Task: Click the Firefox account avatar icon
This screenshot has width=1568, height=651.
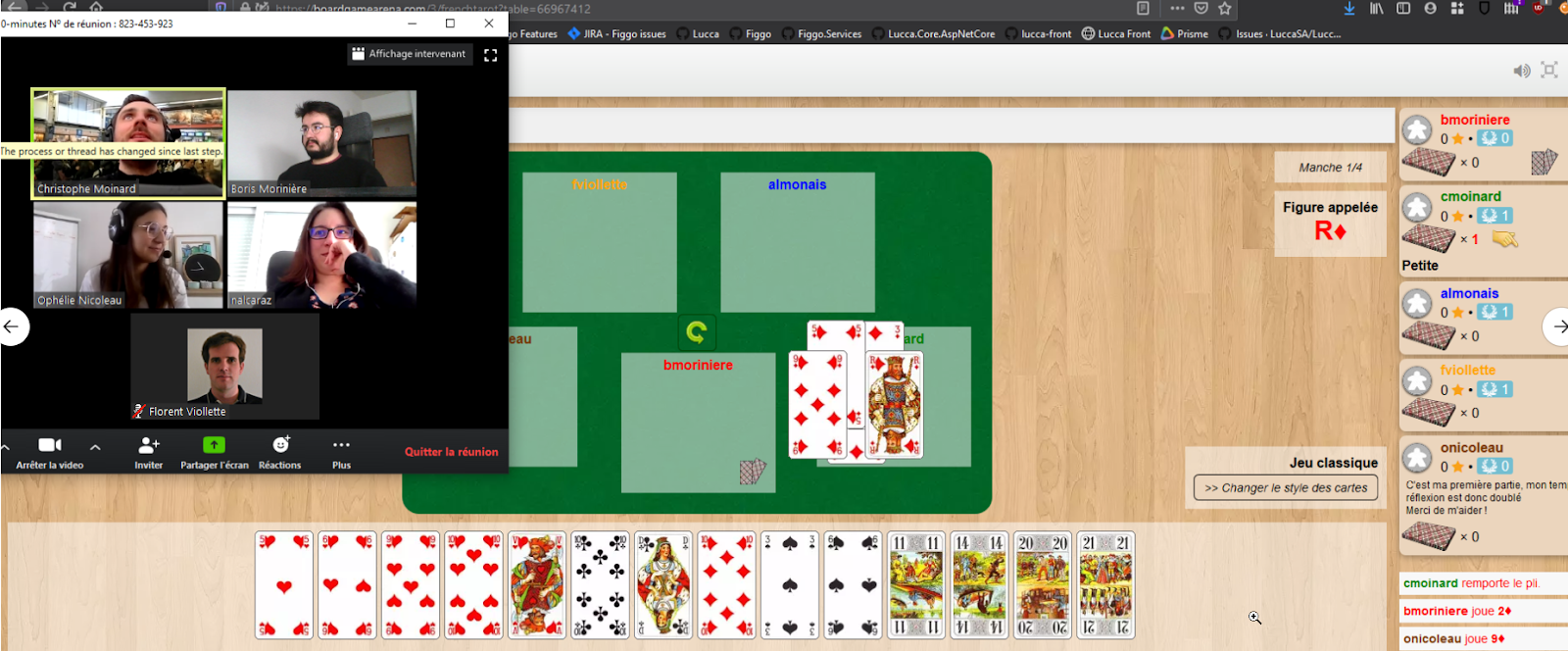Action: (x=1430, y=8)
